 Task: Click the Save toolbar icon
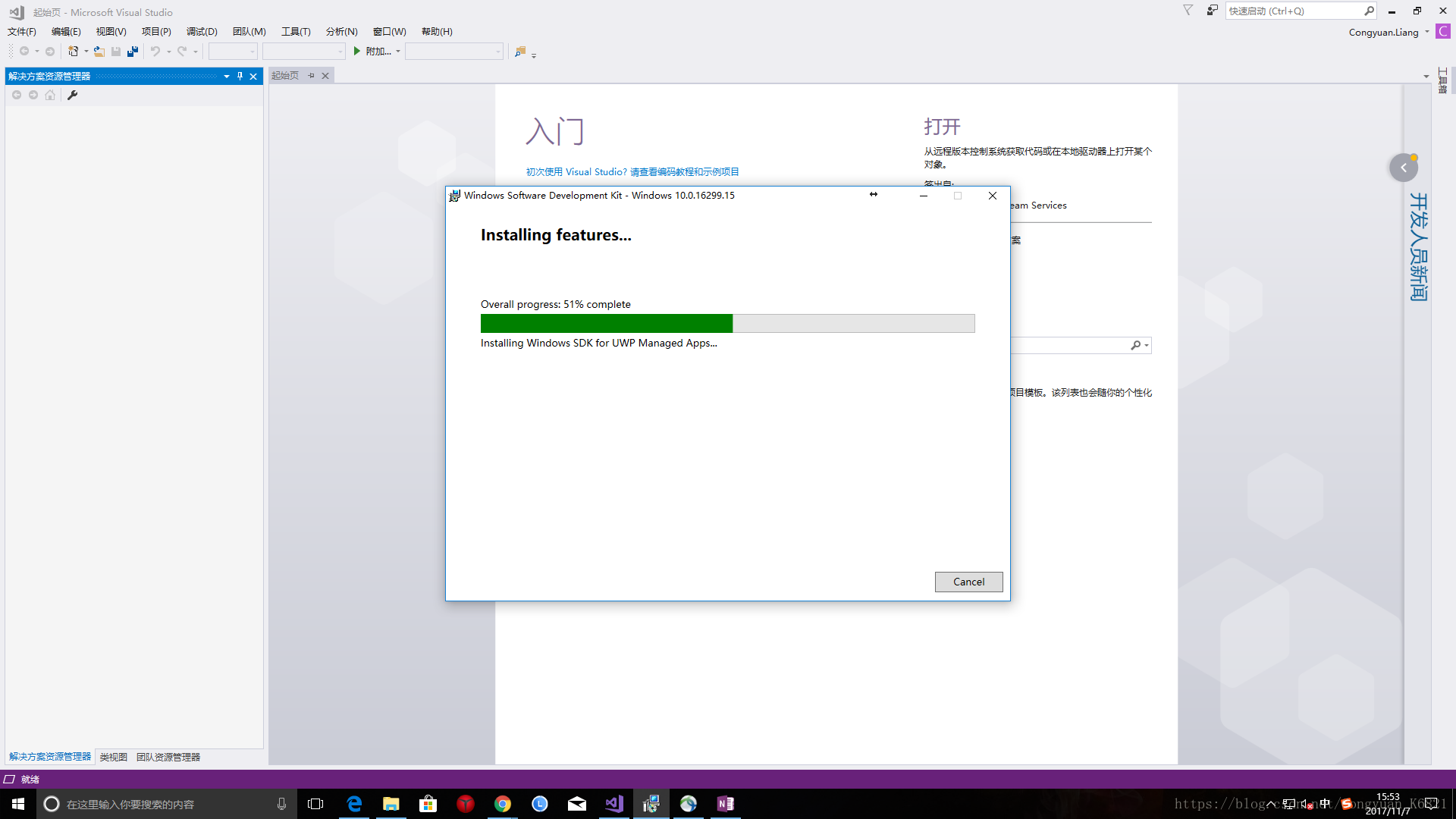116,51
